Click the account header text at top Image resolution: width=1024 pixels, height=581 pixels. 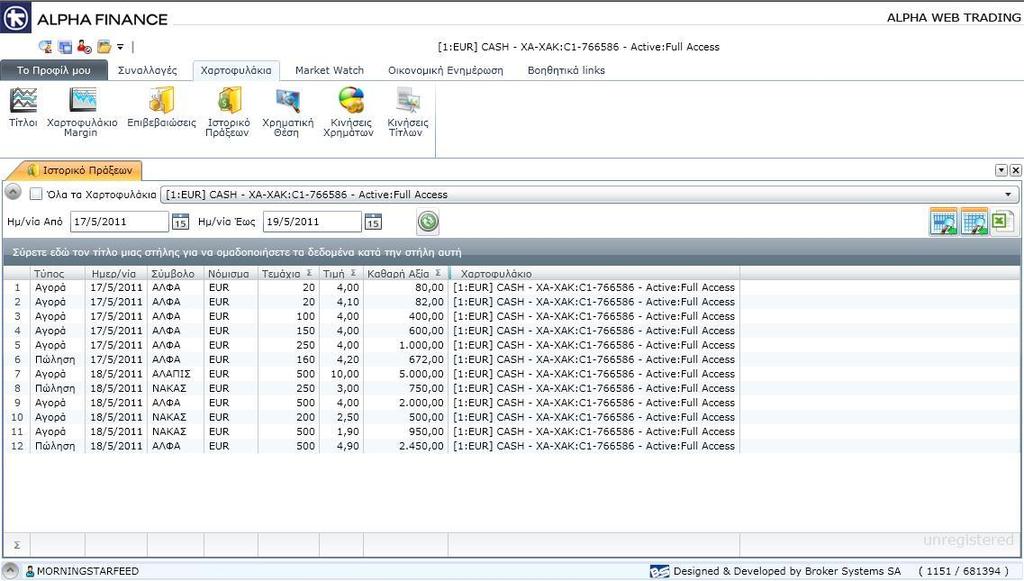tap(578, 47)
